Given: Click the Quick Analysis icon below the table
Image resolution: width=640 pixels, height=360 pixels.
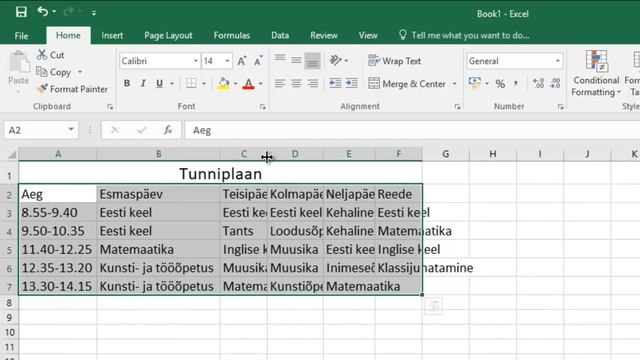Looking at the screenshot, I should click(433, 306).
